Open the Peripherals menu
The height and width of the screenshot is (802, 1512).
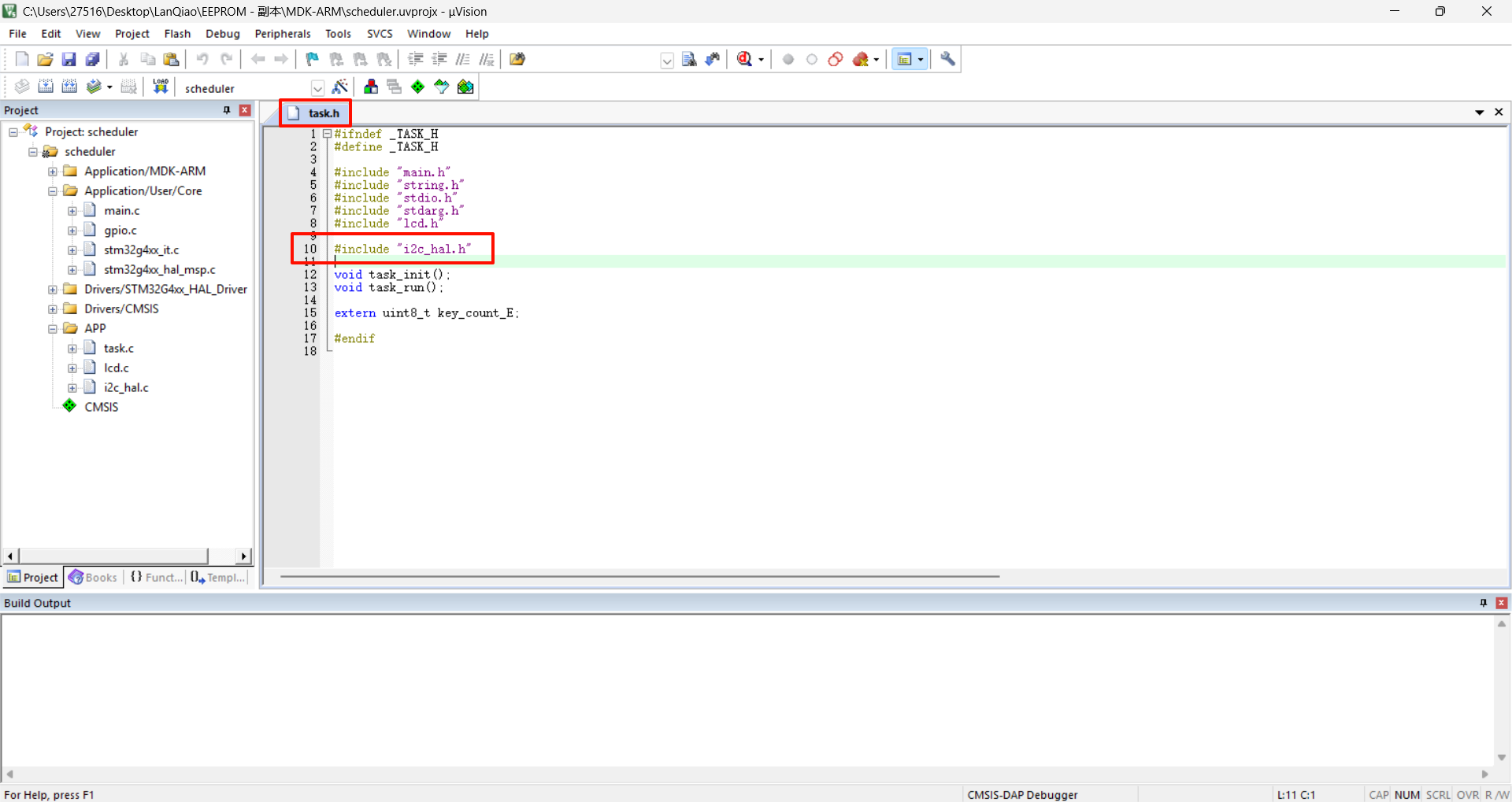(283, 34)
